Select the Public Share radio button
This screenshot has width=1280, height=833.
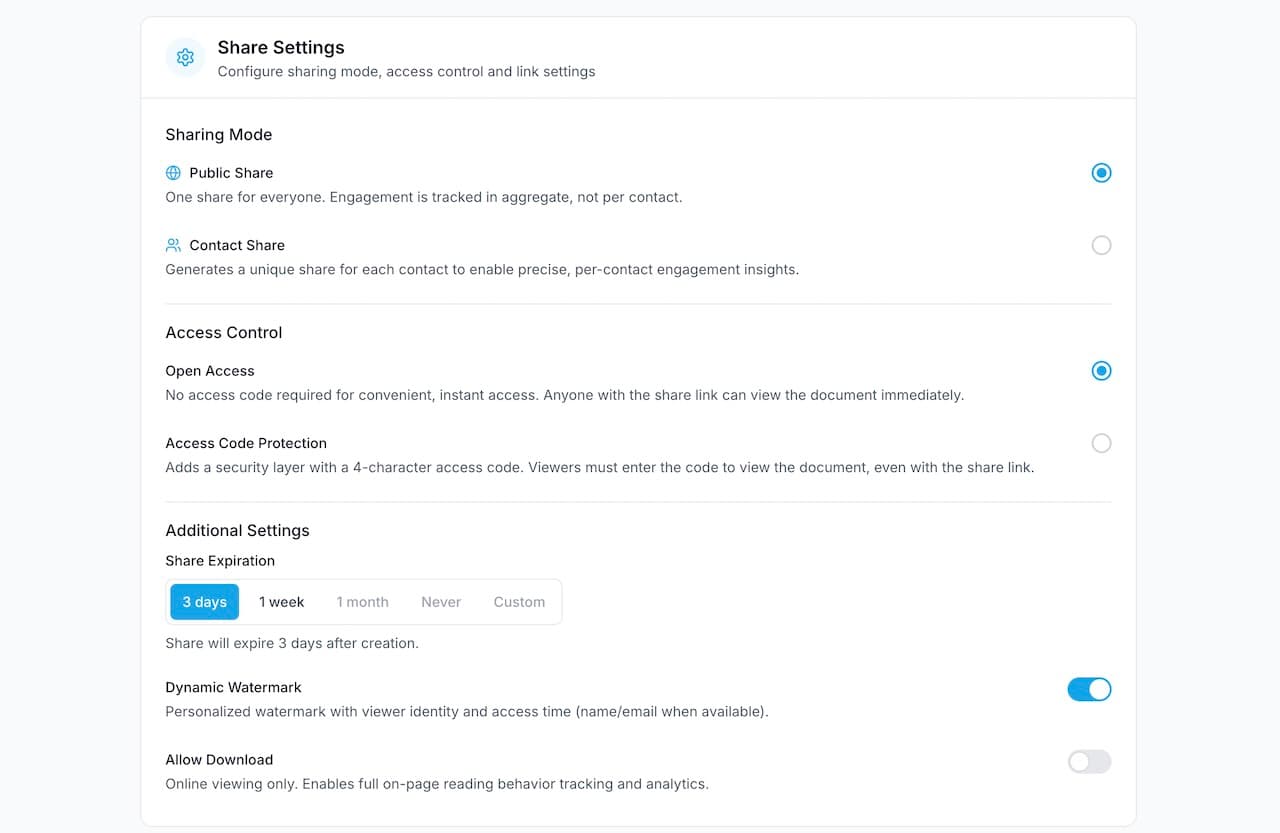[1101, 172]
